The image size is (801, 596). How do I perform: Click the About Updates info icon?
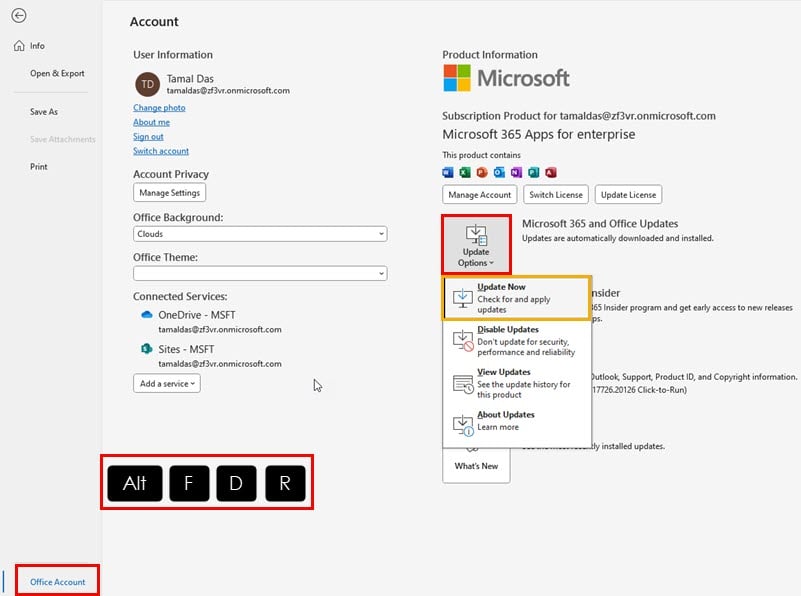point(463,425)
